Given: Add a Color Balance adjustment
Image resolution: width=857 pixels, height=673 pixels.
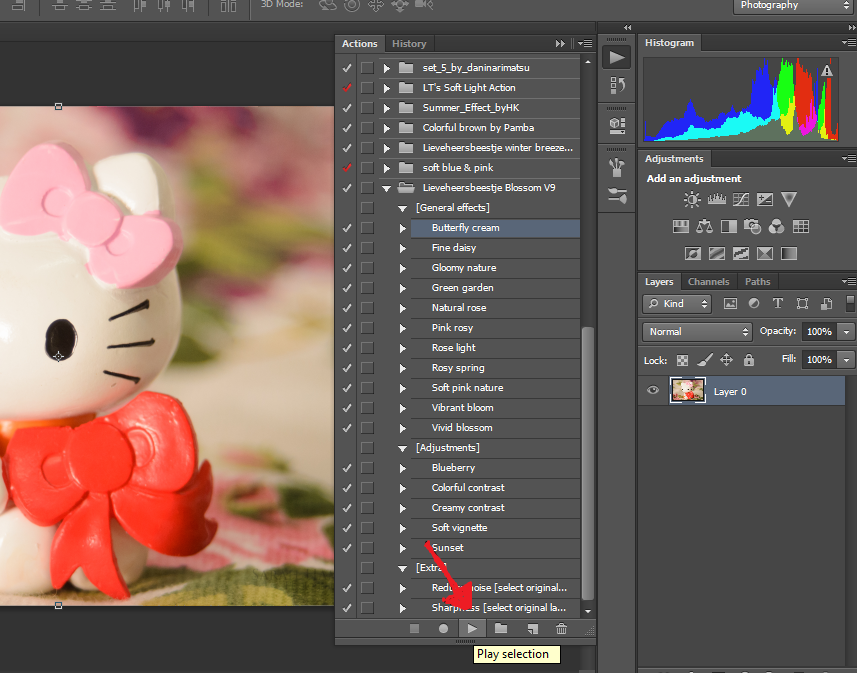Looking at the screenshot, I should click(x=705, y=226).
